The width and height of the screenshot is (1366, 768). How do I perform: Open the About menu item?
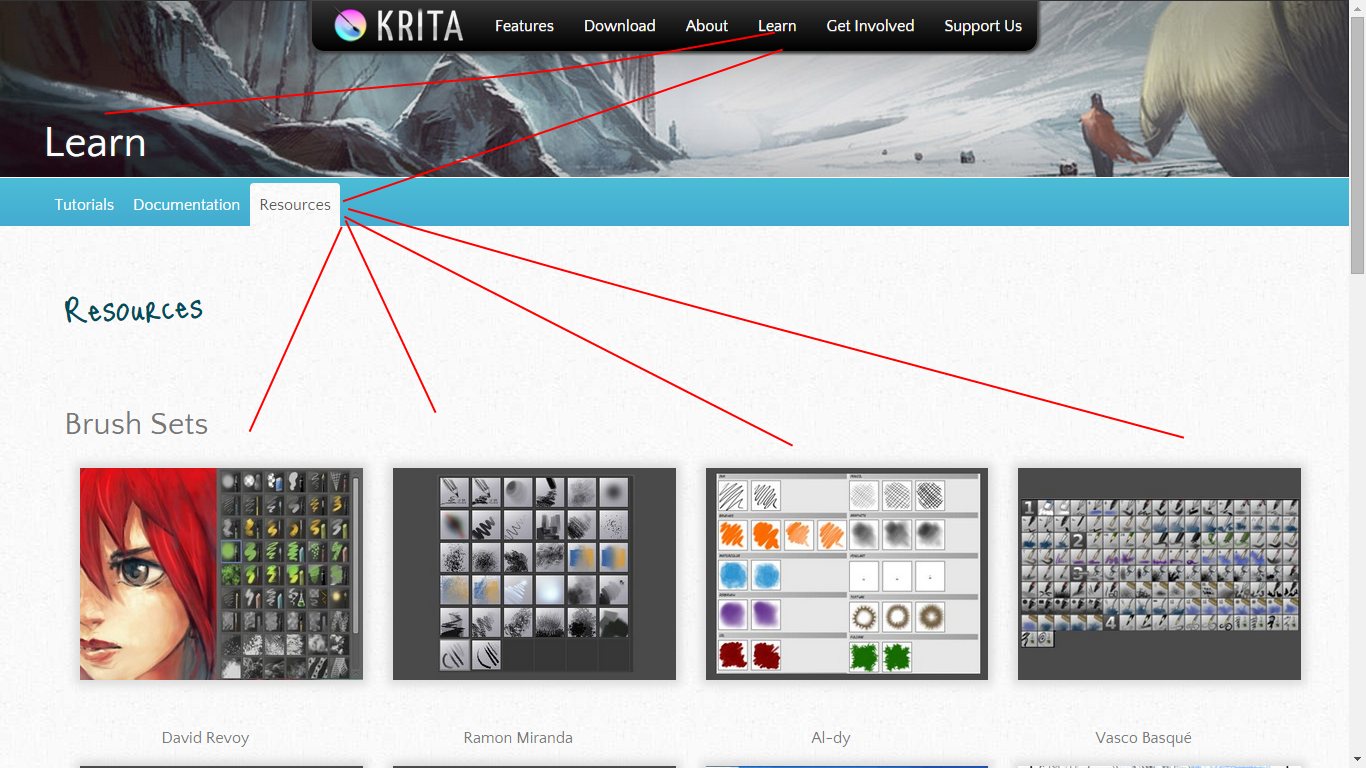coord(707,26)
